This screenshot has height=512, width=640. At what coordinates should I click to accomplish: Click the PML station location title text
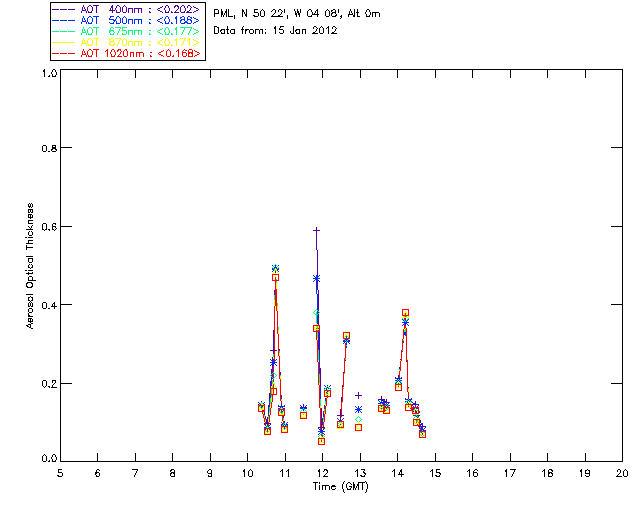click(297, 13)
